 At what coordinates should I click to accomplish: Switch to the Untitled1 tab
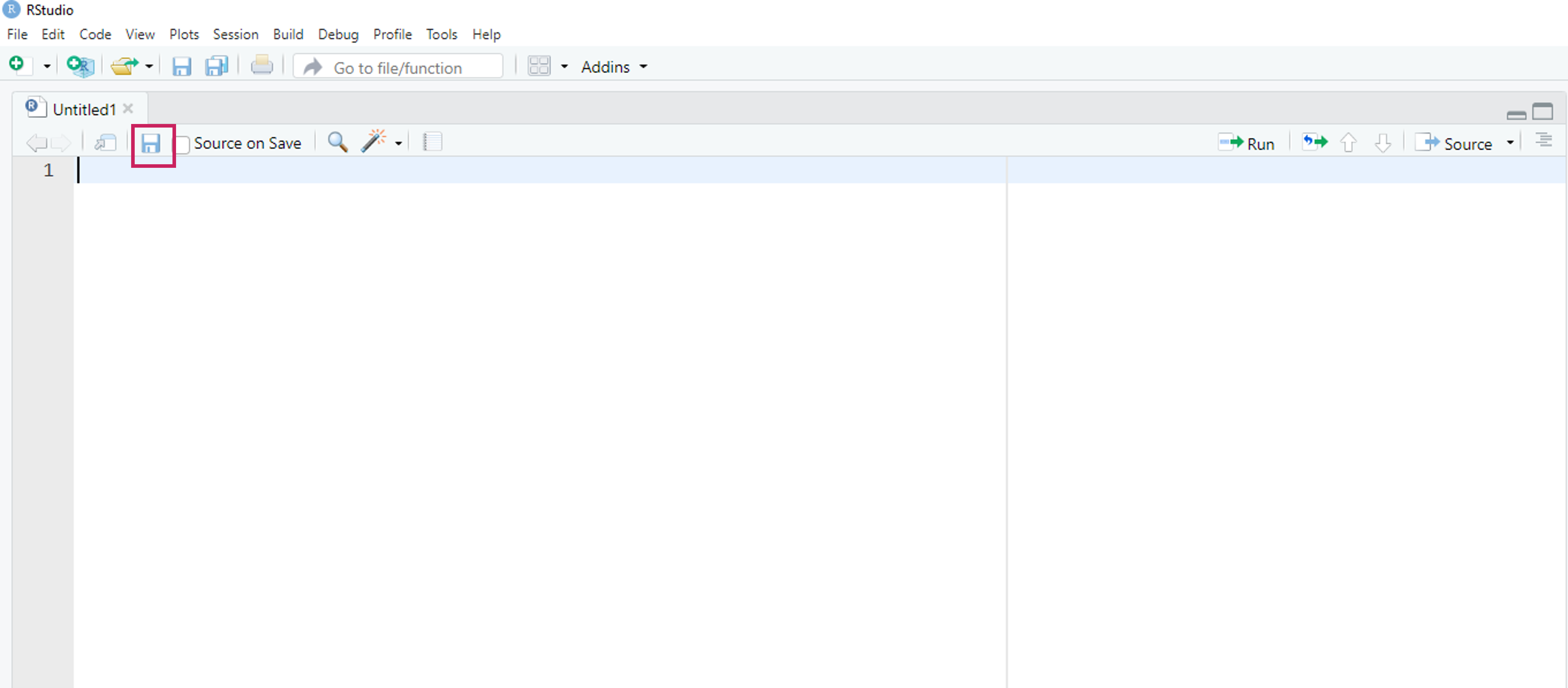point(83,109)
